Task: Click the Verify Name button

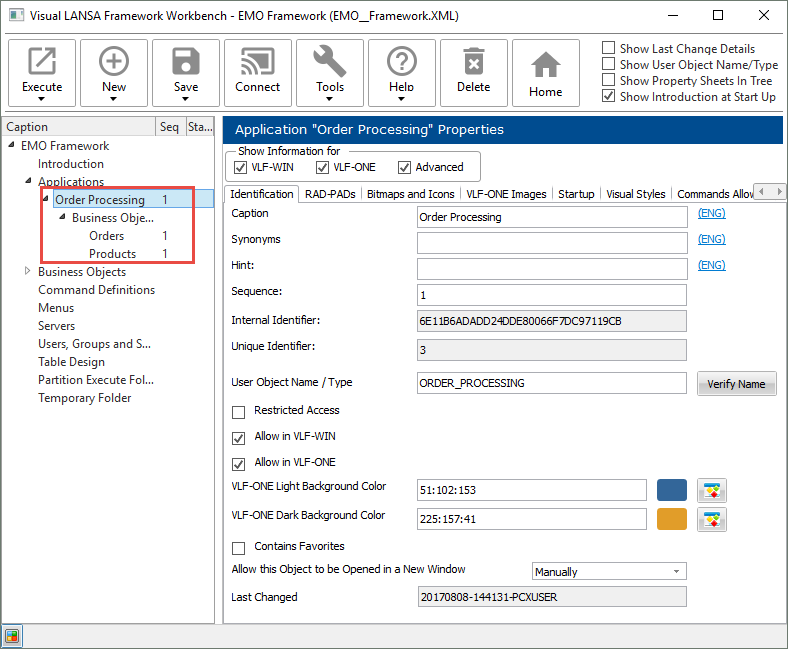Action: tap(736, 384)
